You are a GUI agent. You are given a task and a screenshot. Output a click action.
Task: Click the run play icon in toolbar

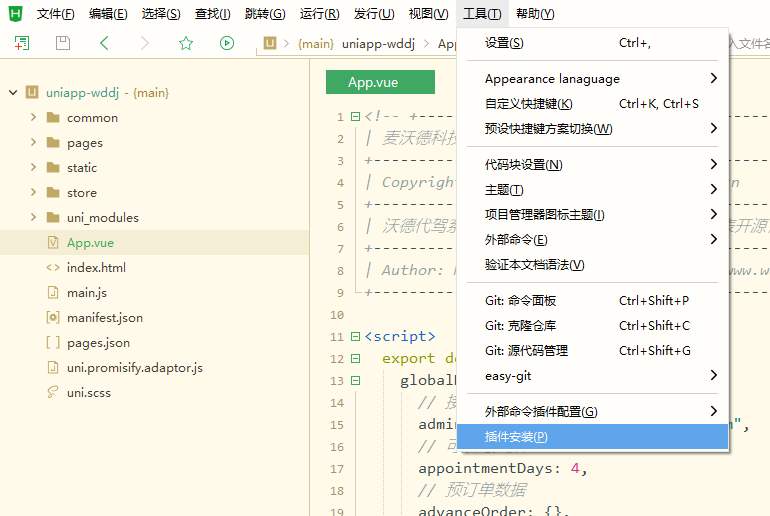point(226,43)
